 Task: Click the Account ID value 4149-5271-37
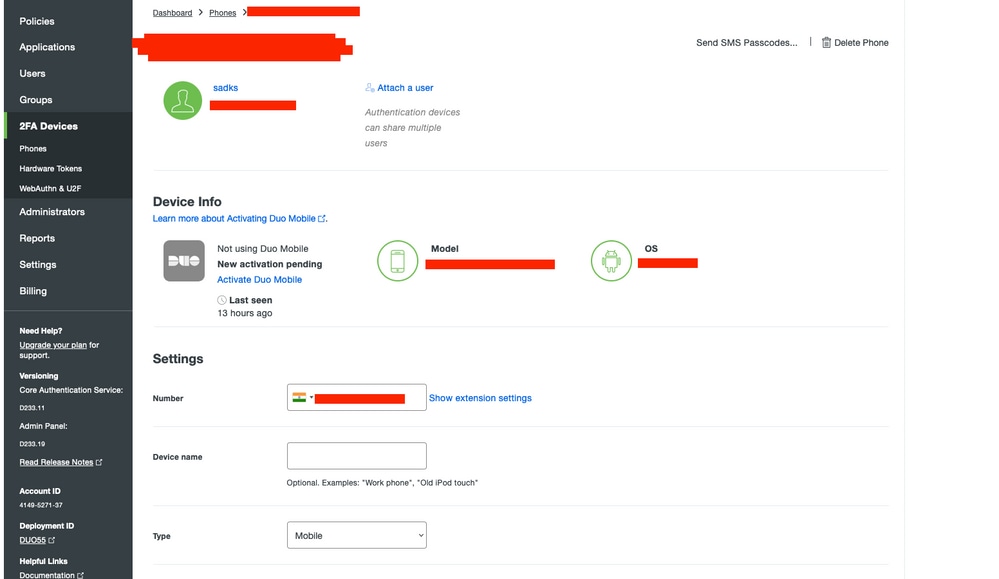(x=41, y=505)
